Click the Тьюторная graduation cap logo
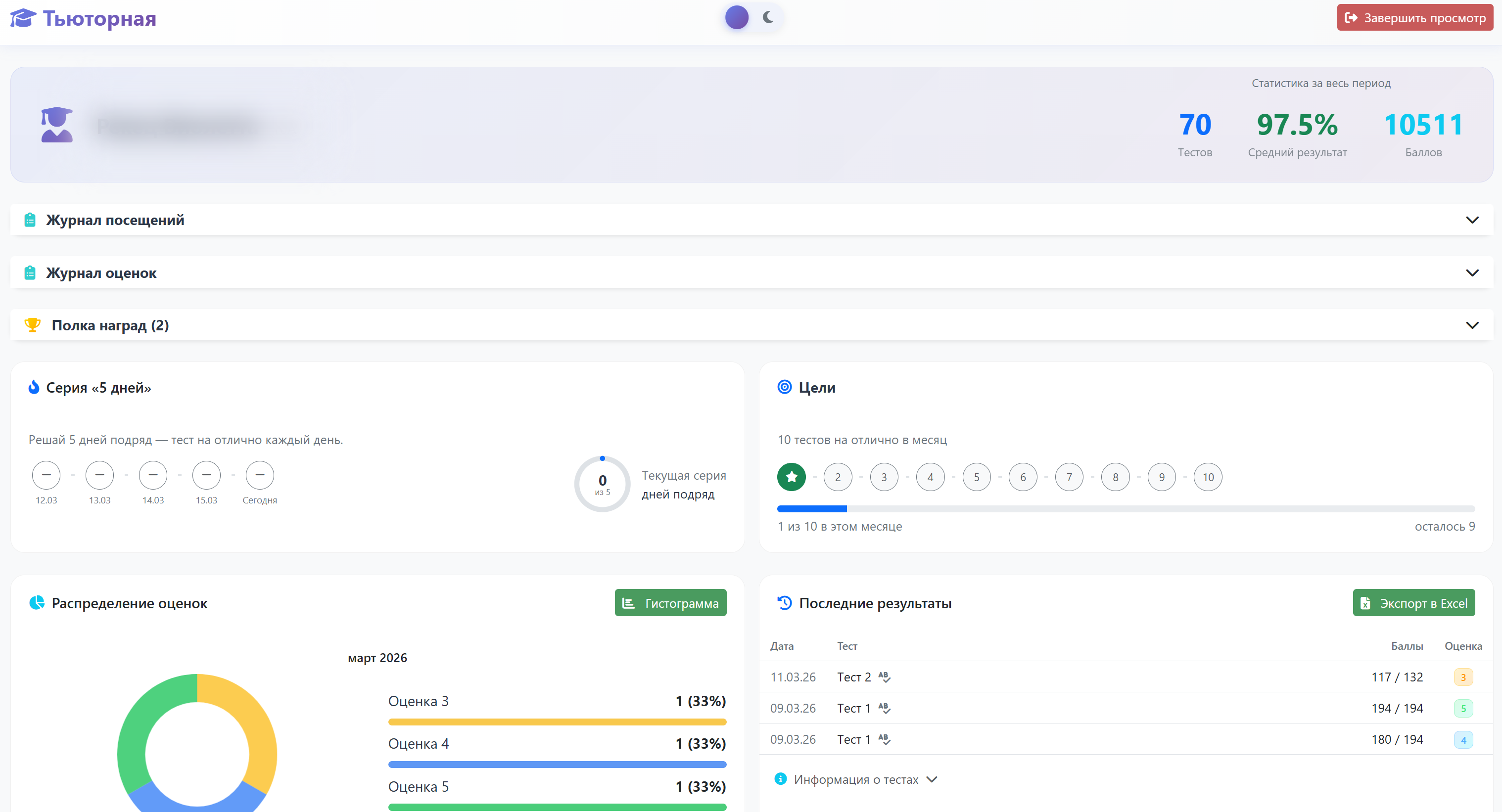 pyautogui.click(x=23, y=18)
